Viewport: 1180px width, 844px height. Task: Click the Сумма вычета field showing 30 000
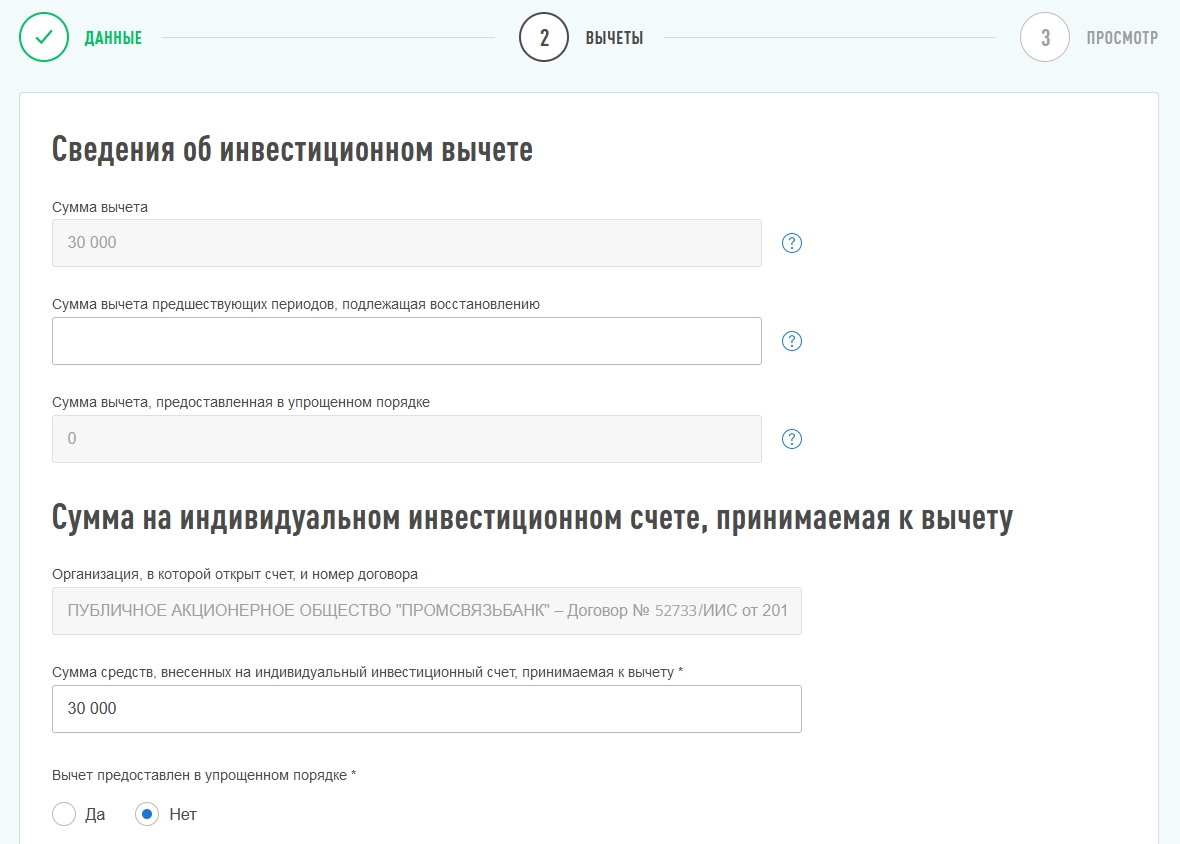tap(406, 243)
